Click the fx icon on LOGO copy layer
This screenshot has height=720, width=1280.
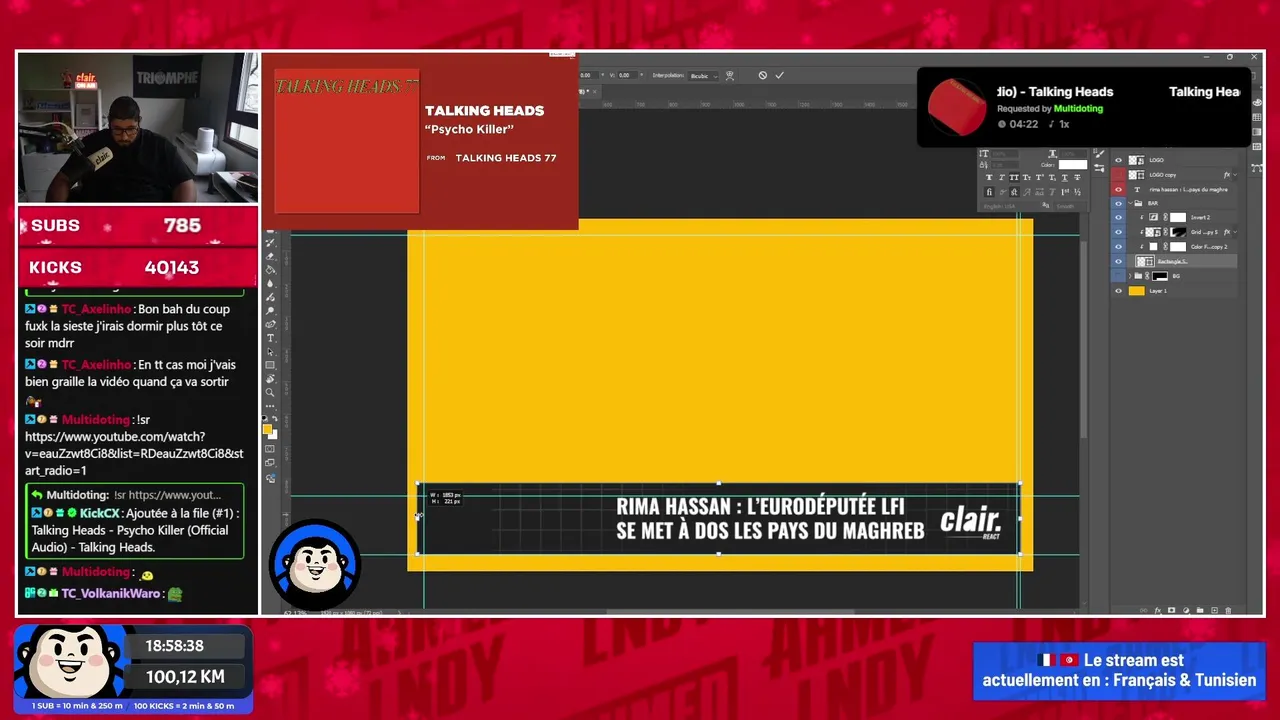1227,175
